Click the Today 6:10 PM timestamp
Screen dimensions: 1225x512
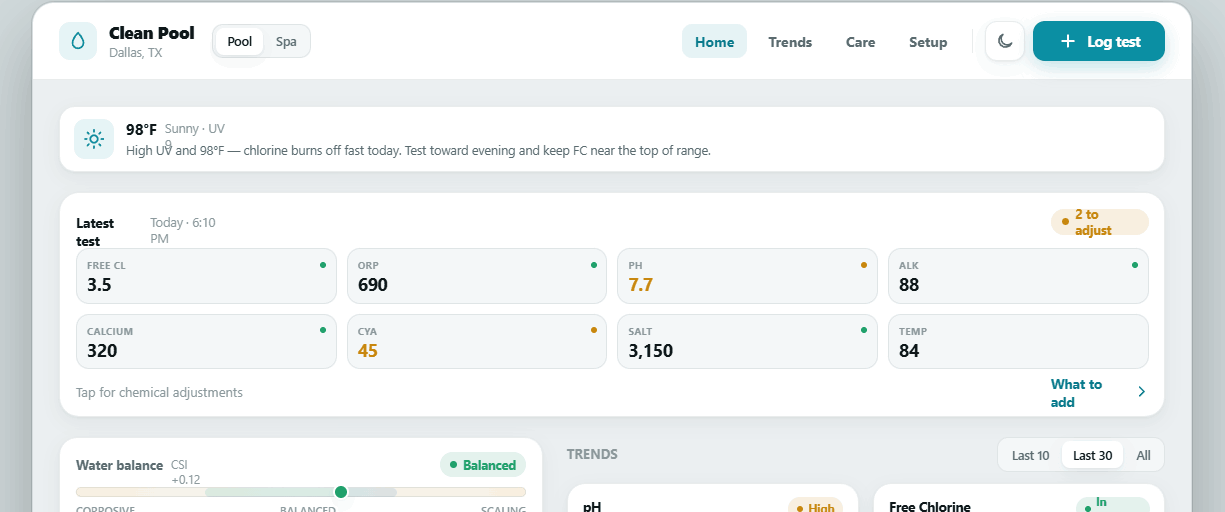[x=183, y=230]
